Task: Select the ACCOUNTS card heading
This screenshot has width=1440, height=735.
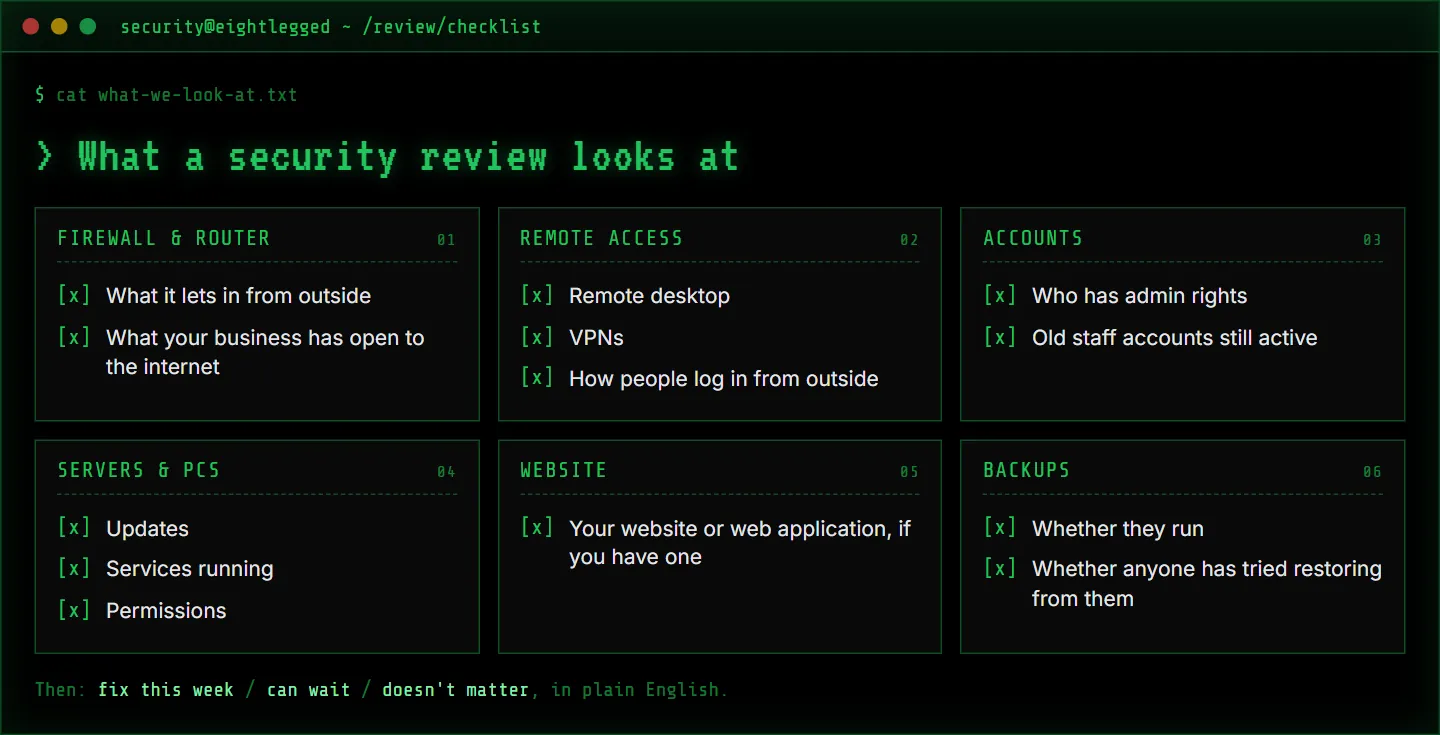Action: (x=1033, y=238)
